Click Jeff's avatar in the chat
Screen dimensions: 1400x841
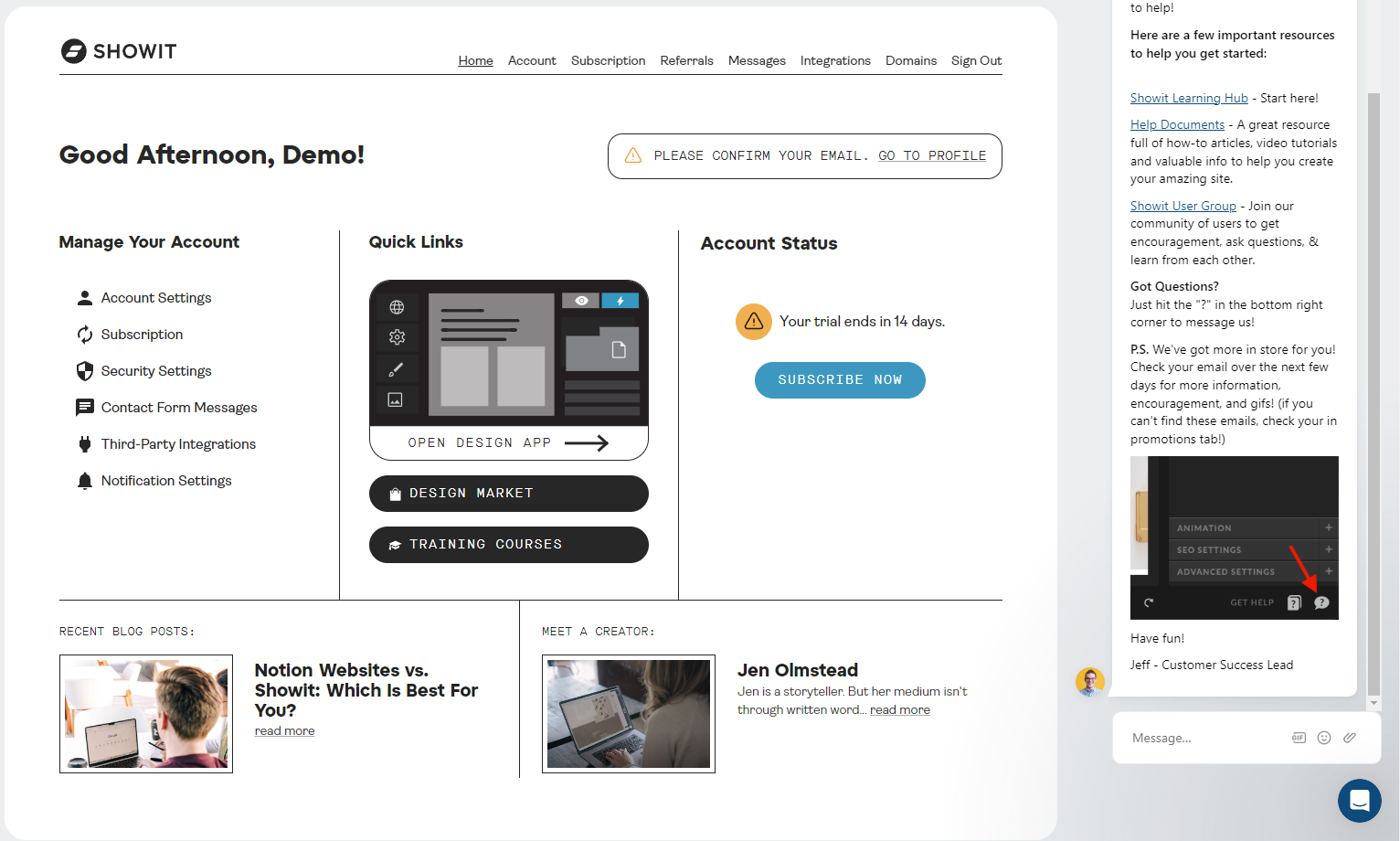click(x=1090, y=682)
